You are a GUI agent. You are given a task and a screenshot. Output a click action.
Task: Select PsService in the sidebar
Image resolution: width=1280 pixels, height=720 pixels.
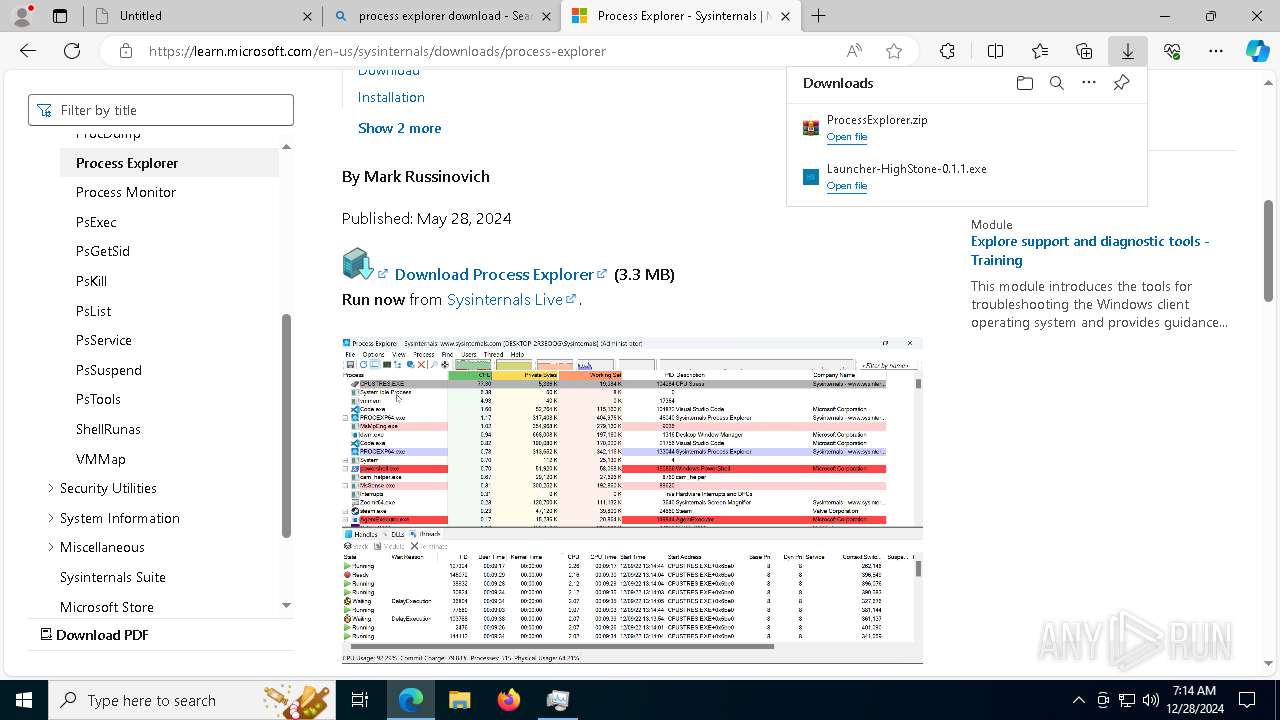click(104, 340)
